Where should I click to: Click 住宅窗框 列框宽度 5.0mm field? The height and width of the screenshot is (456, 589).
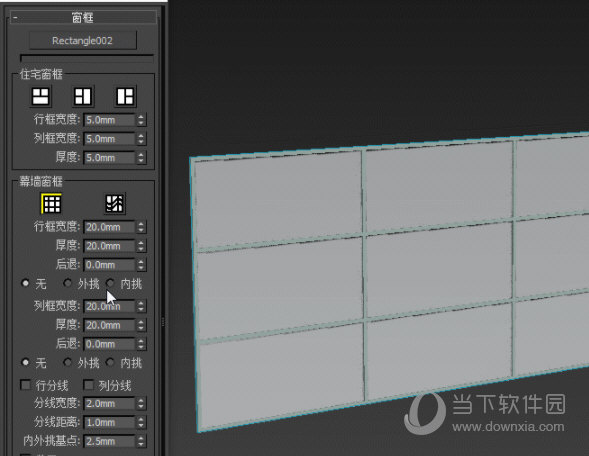[x=109, y=139]
